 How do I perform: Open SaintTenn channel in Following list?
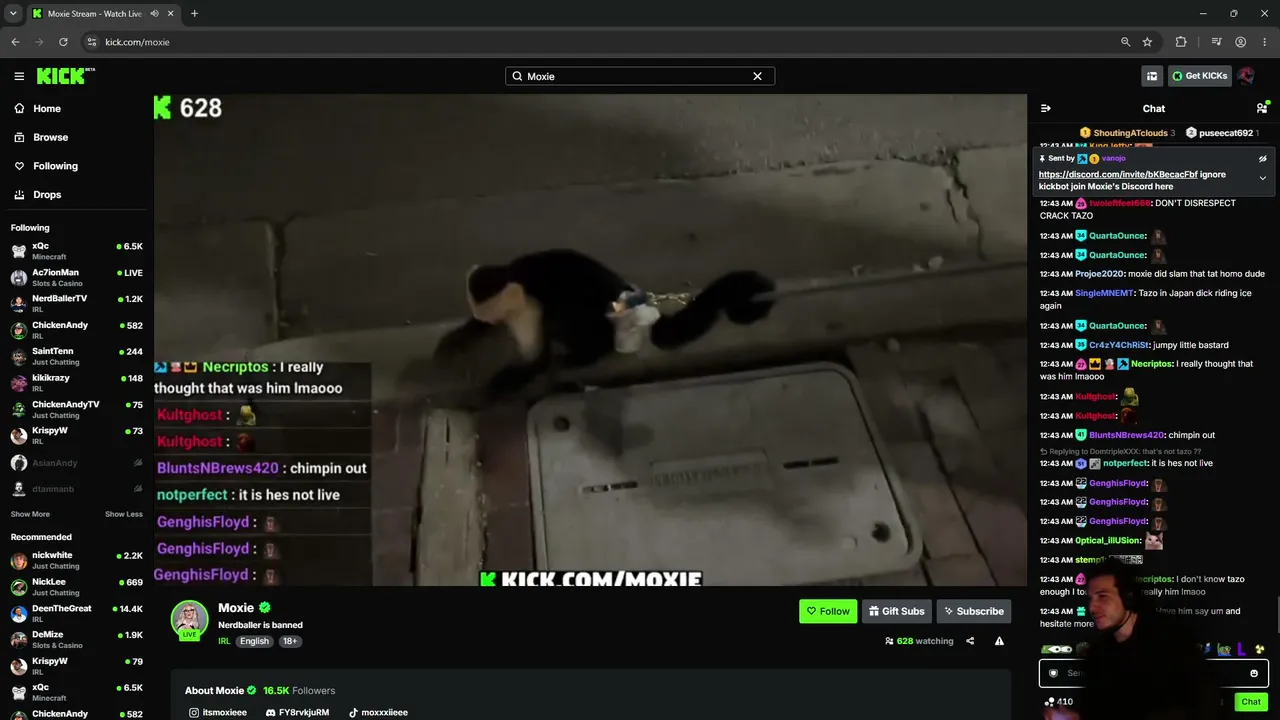pos(78,356)
